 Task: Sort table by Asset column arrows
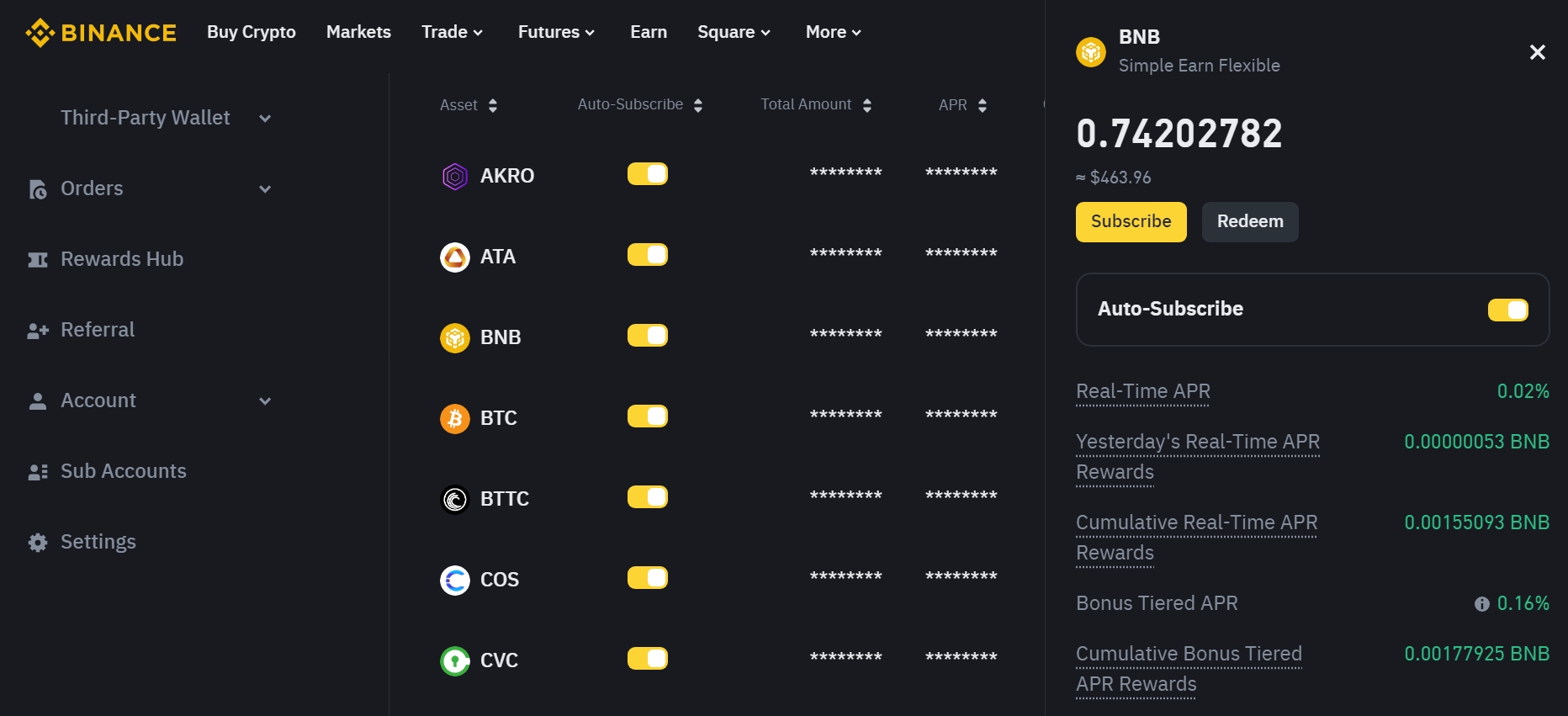(493, 105)
